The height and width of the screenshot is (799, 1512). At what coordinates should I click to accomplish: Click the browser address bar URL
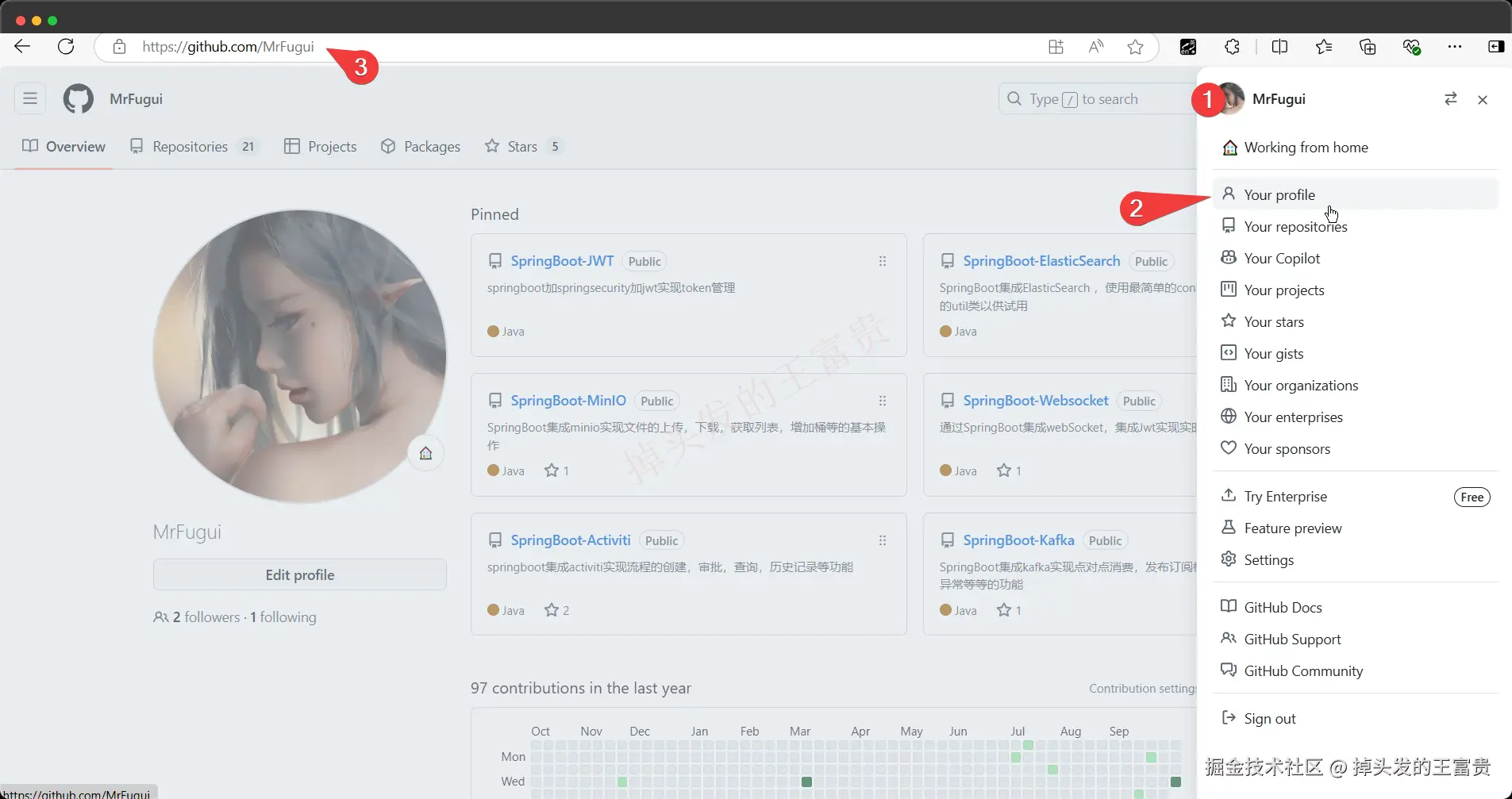tap(229, 47)
